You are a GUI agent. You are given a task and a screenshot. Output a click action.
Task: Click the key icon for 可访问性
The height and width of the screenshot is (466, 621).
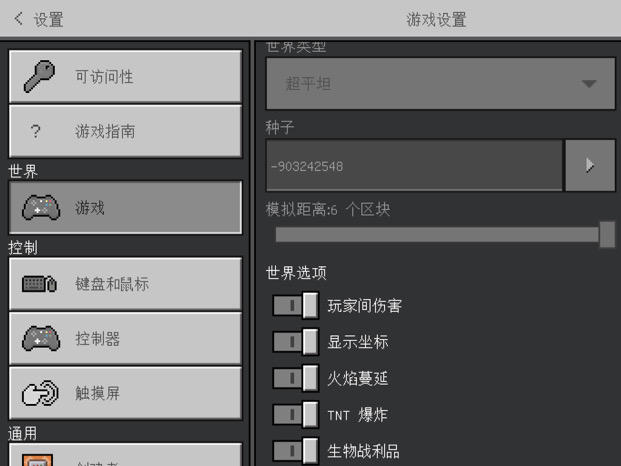(39, 76)
